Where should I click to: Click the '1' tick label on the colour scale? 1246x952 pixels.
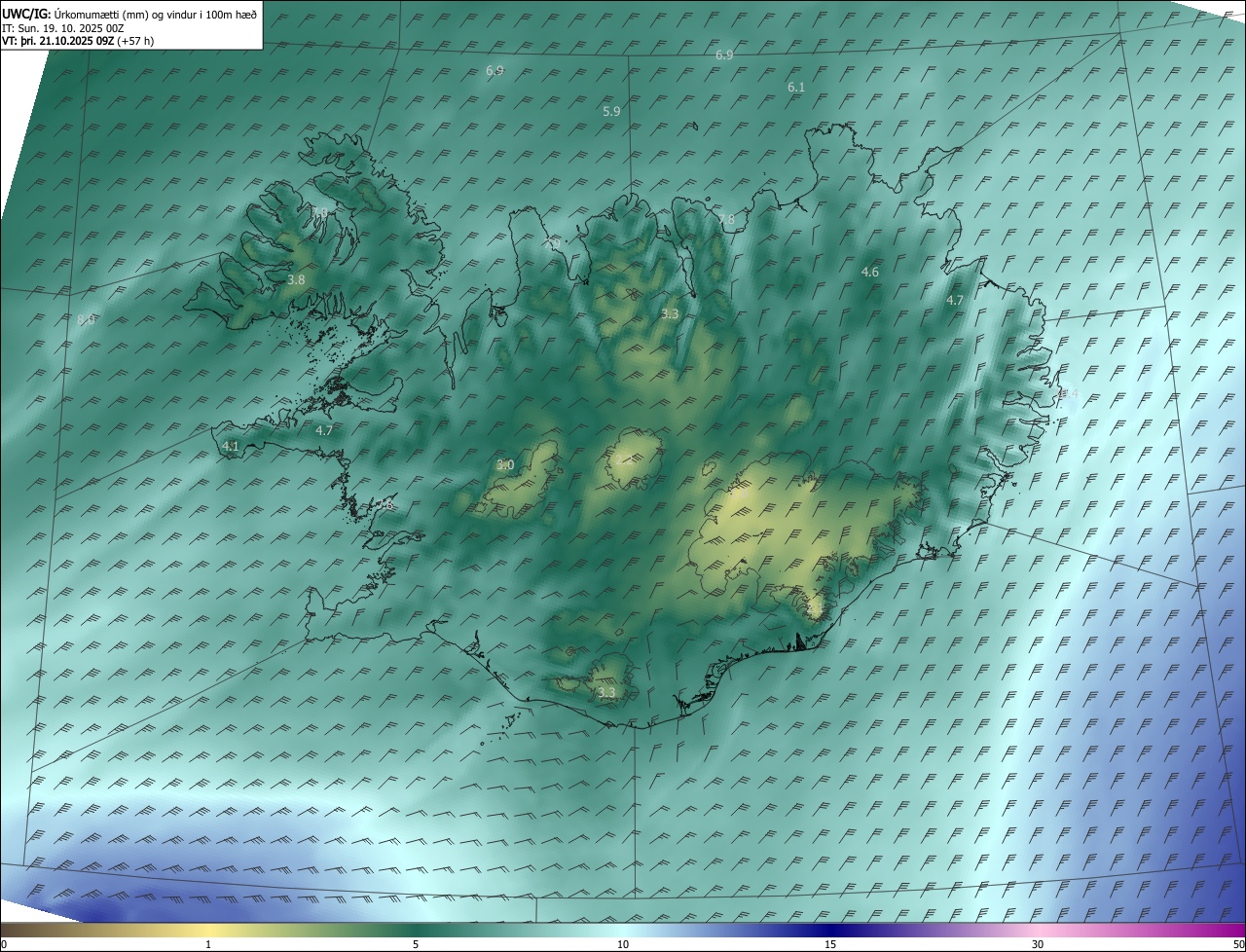coord(208,945)
